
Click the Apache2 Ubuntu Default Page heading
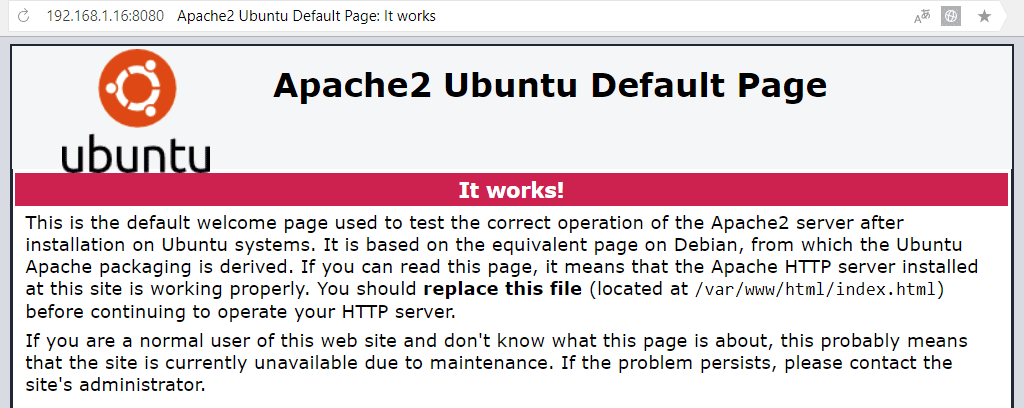(549, 86)
